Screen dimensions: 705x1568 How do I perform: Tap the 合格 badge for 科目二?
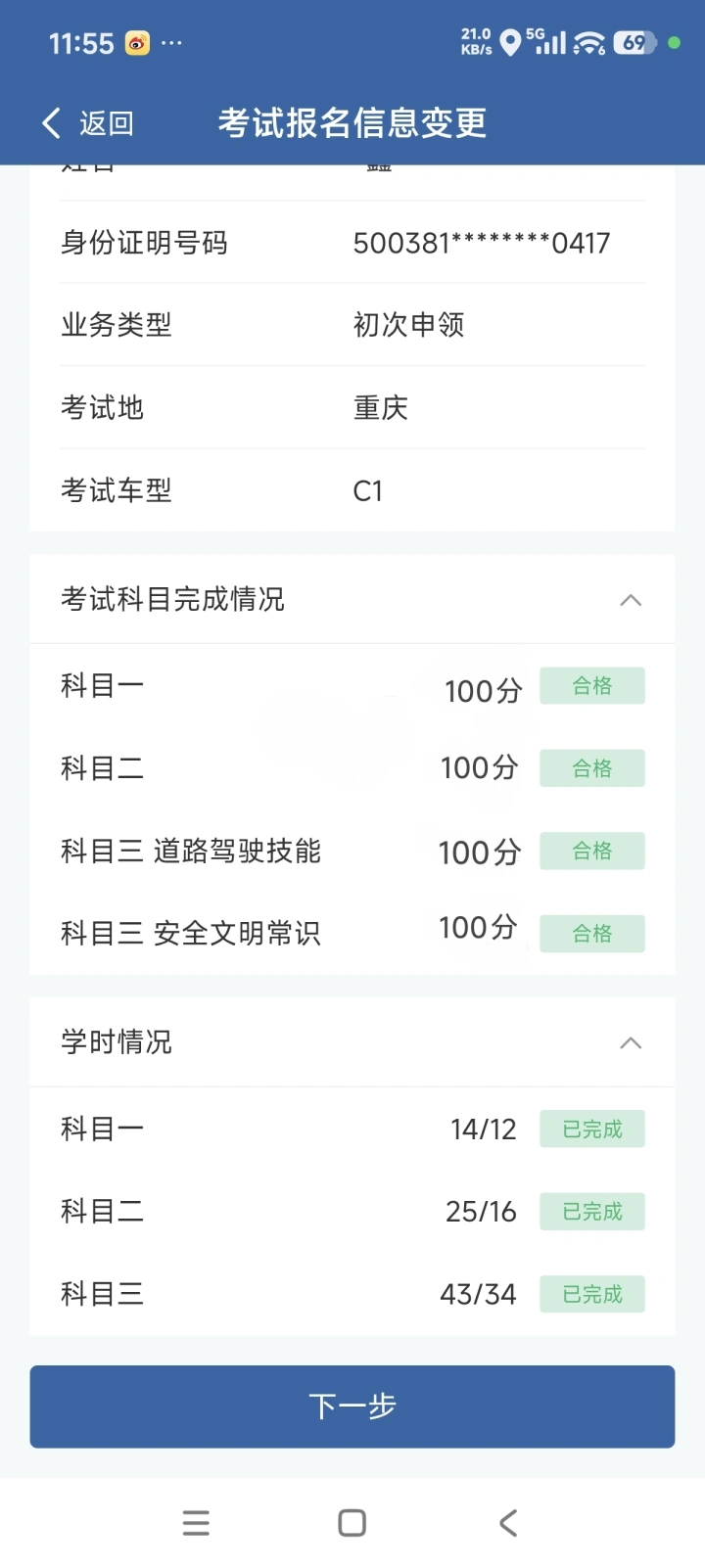[592, 768]
